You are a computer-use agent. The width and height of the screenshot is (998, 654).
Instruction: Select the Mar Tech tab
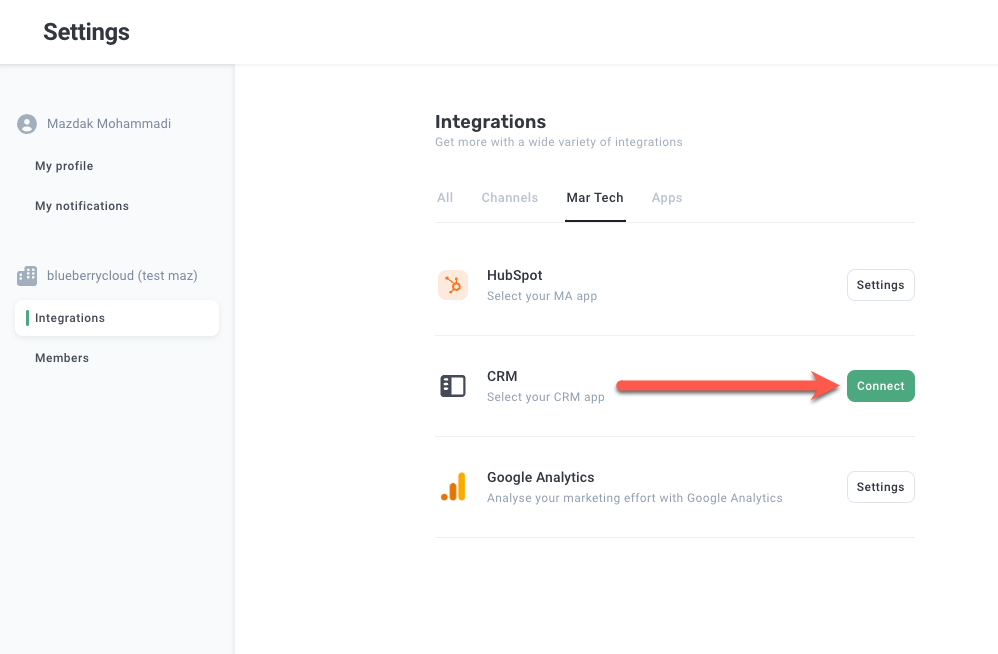pyautogui.click(x=595, y=198)
